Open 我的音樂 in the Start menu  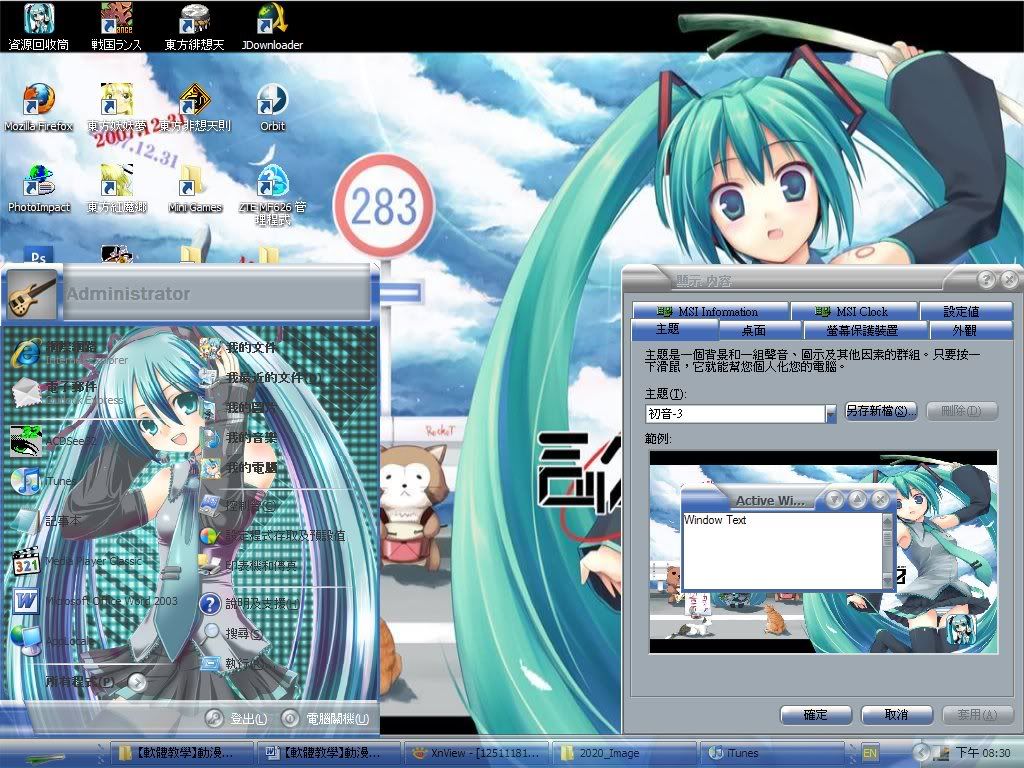pyautogui.click(x=240, y=438)
